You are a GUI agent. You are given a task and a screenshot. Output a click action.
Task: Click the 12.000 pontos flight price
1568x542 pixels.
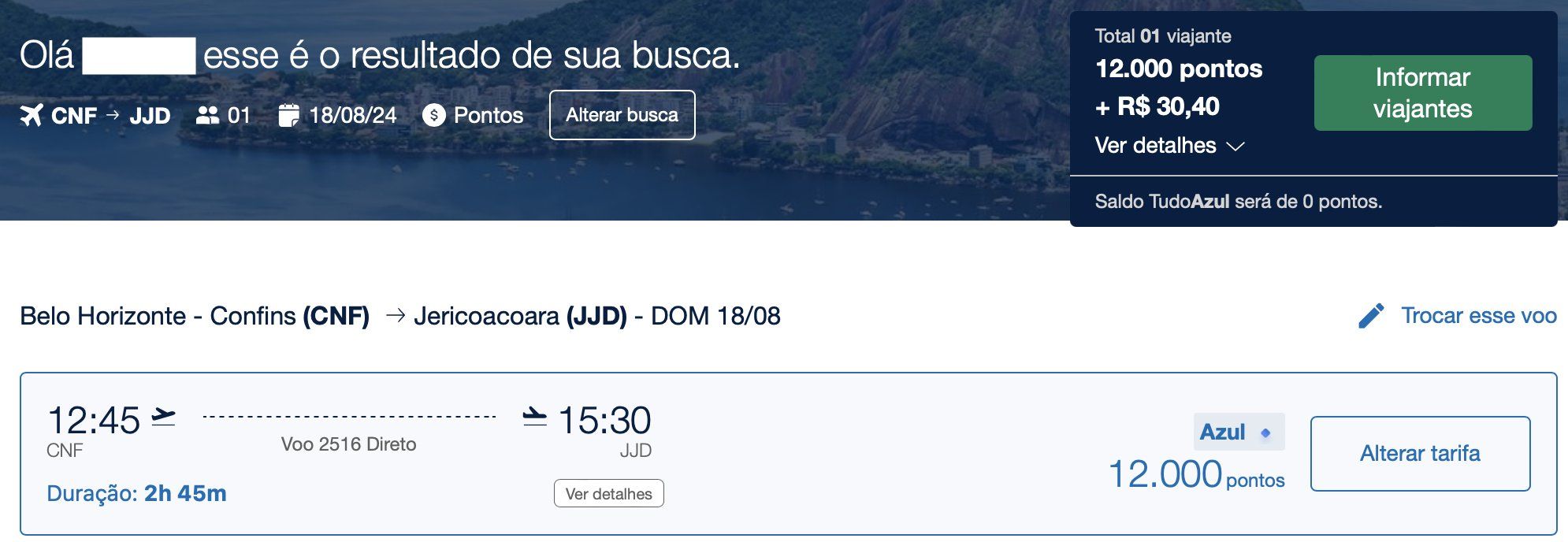point(1196,475)
